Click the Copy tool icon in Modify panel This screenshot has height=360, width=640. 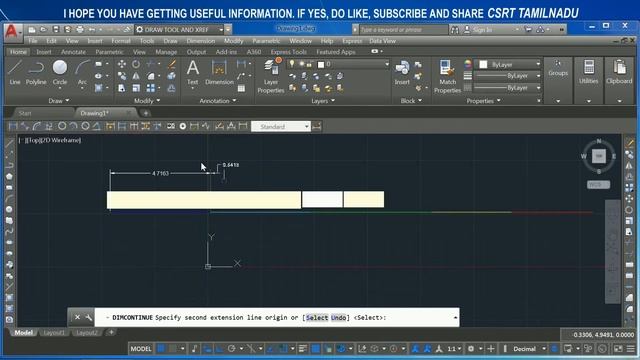point(122,76)
